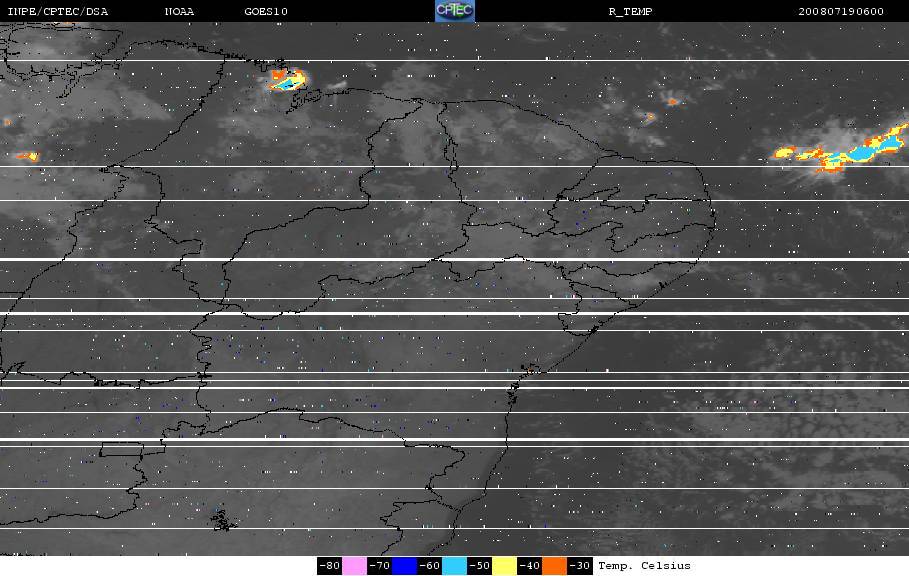Click the CPTEC logo in the header
The image size is (909, 576).
click(x=455, y=11)
